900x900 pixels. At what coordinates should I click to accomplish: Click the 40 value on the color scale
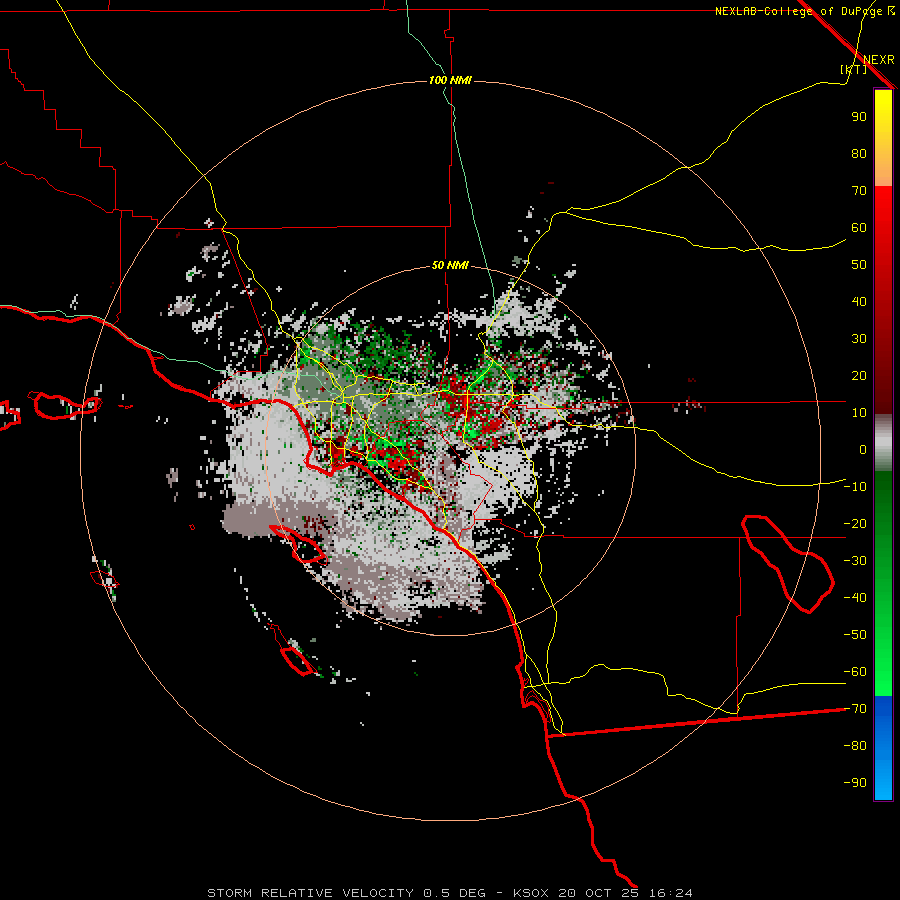(859, 301)
